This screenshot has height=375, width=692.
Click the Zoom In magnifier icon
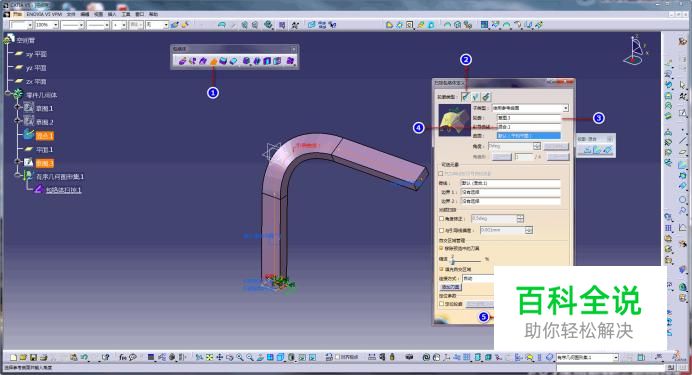click(x=240, y=357)
